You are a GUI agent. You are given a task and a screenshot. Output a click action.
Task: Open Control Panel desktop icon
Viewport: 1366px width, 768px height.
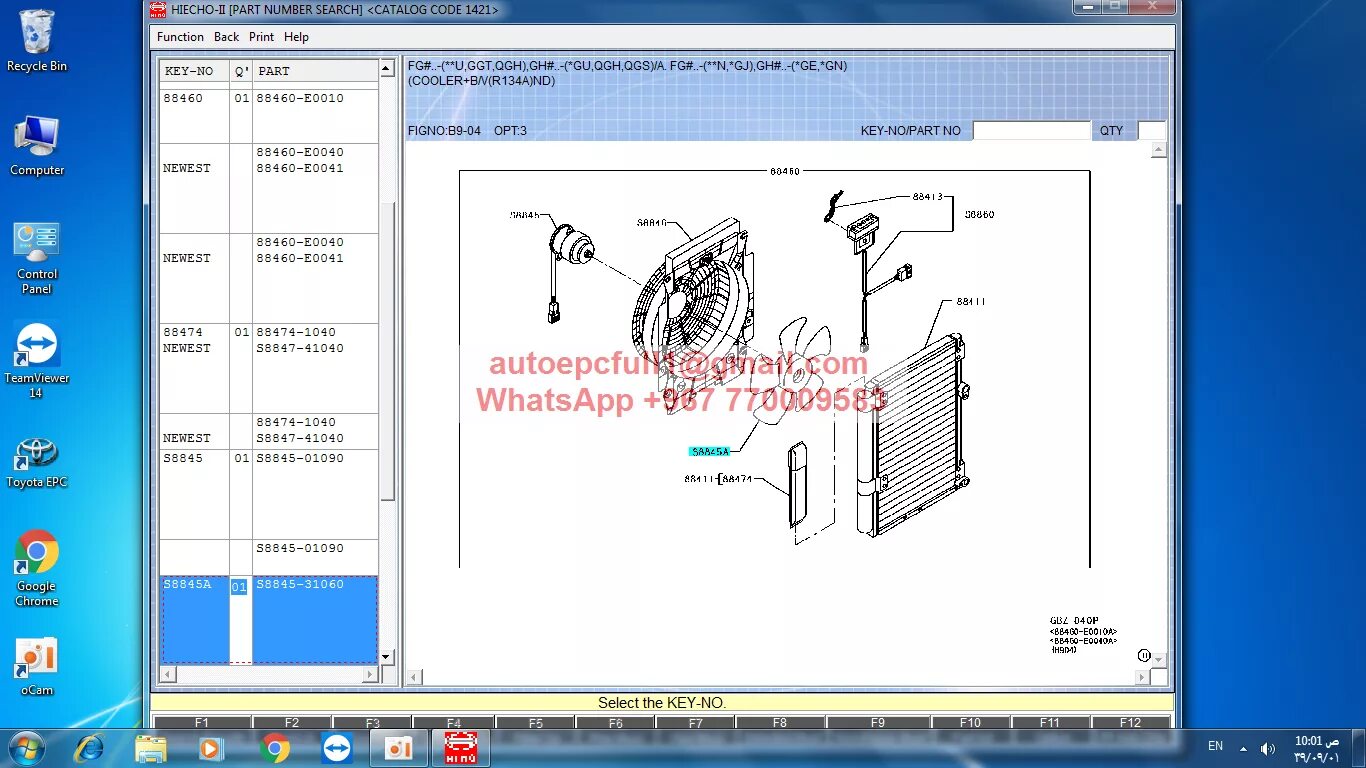(x=37, y=258)
